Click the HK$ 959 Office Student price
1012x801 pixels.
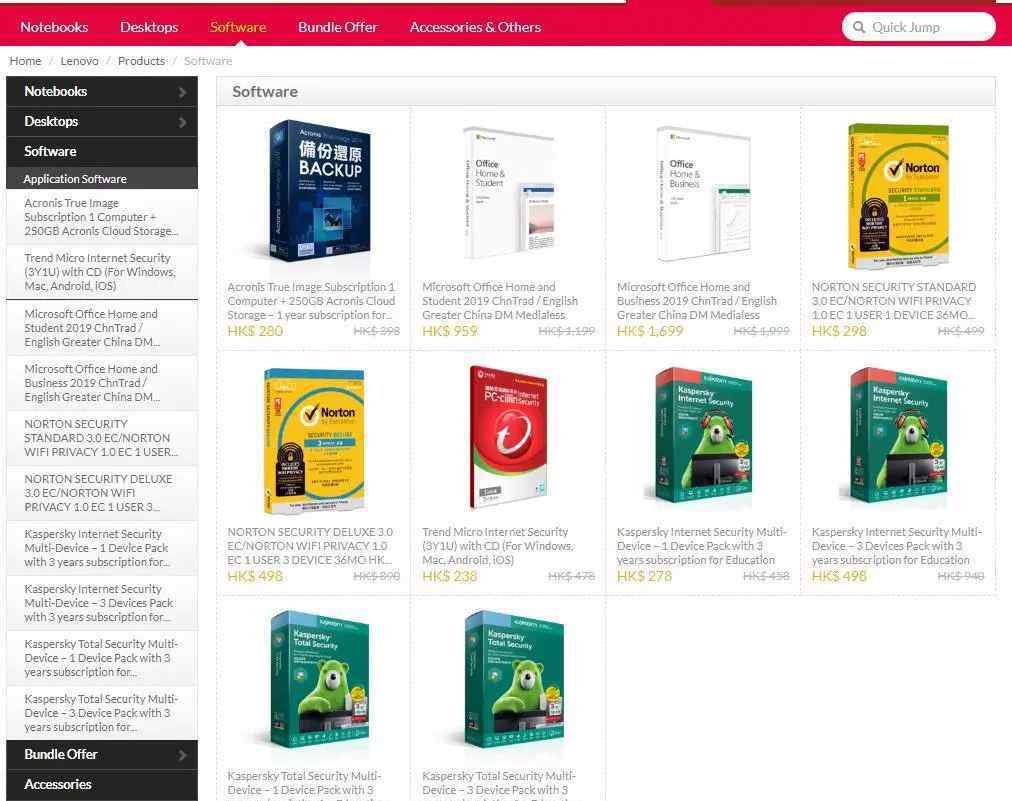click(x=450, y=331)
